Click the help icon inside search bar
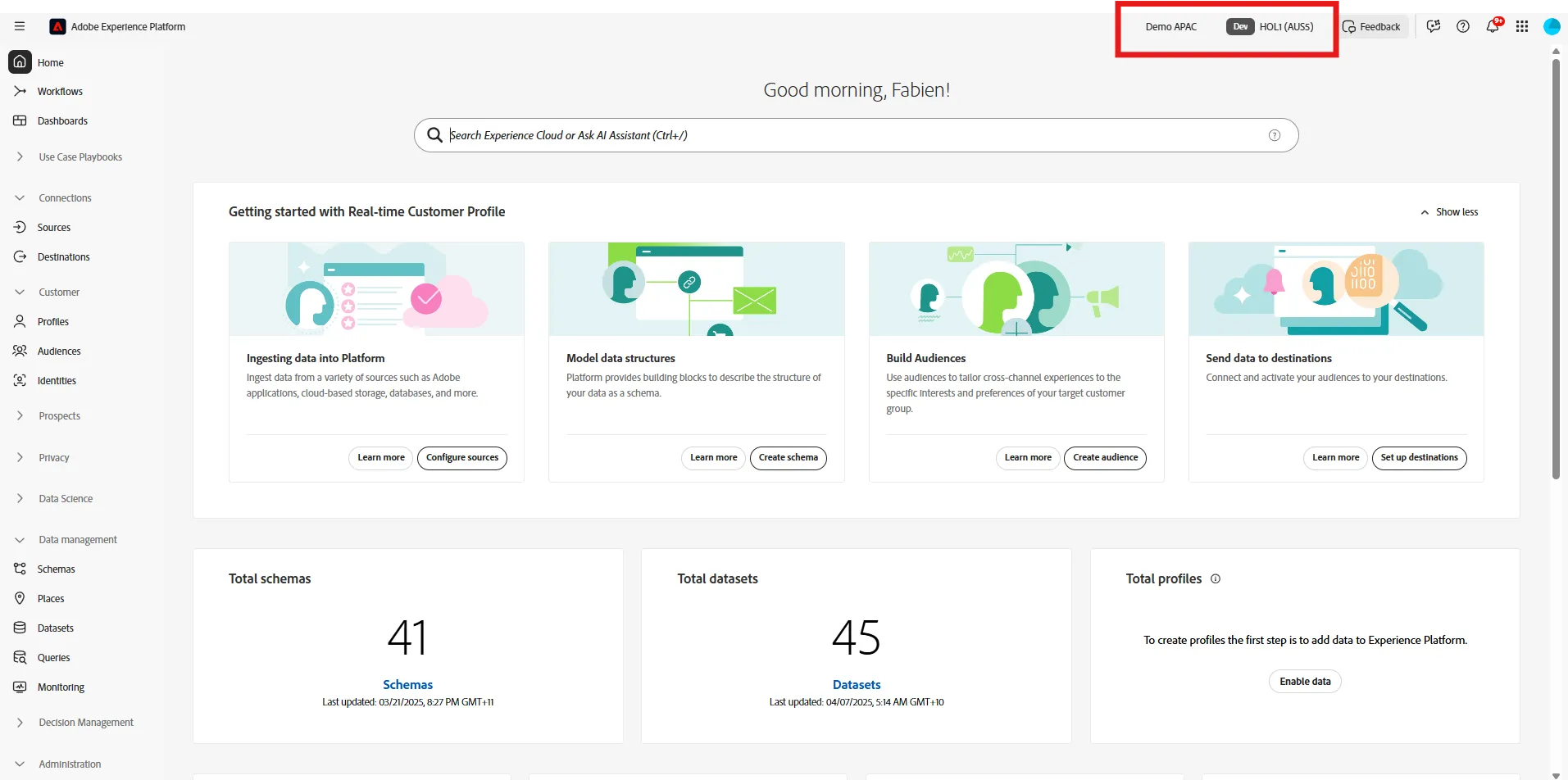 point(1275,135)
